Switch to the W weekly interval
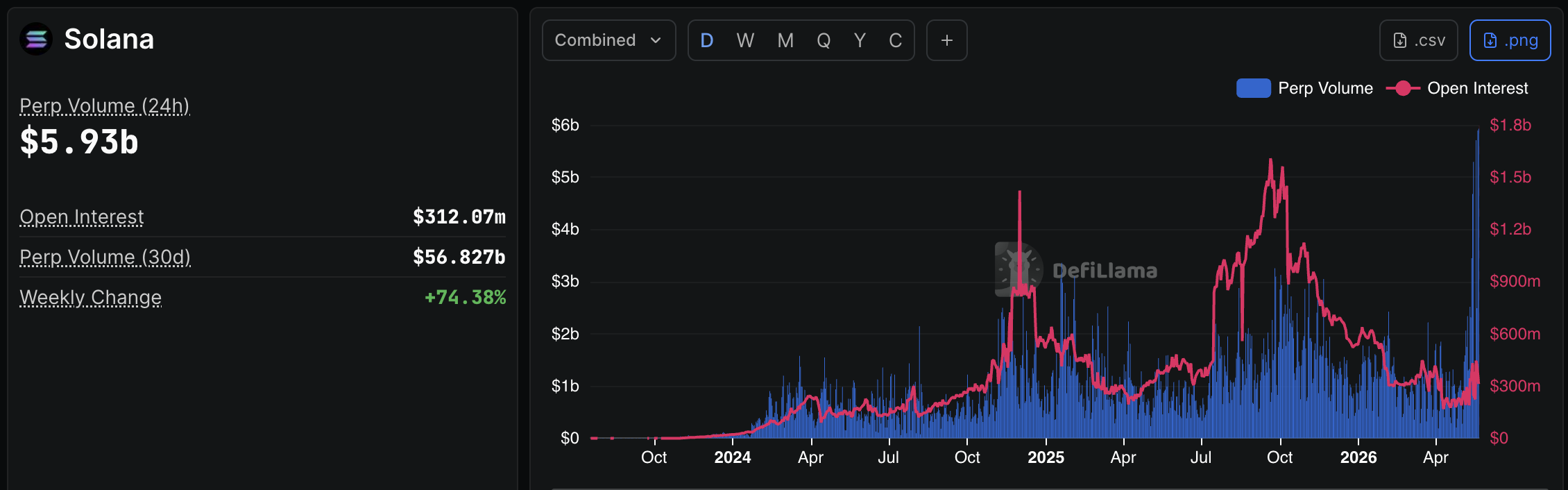Screen dimensions: 1568x490 coord(745,40)
